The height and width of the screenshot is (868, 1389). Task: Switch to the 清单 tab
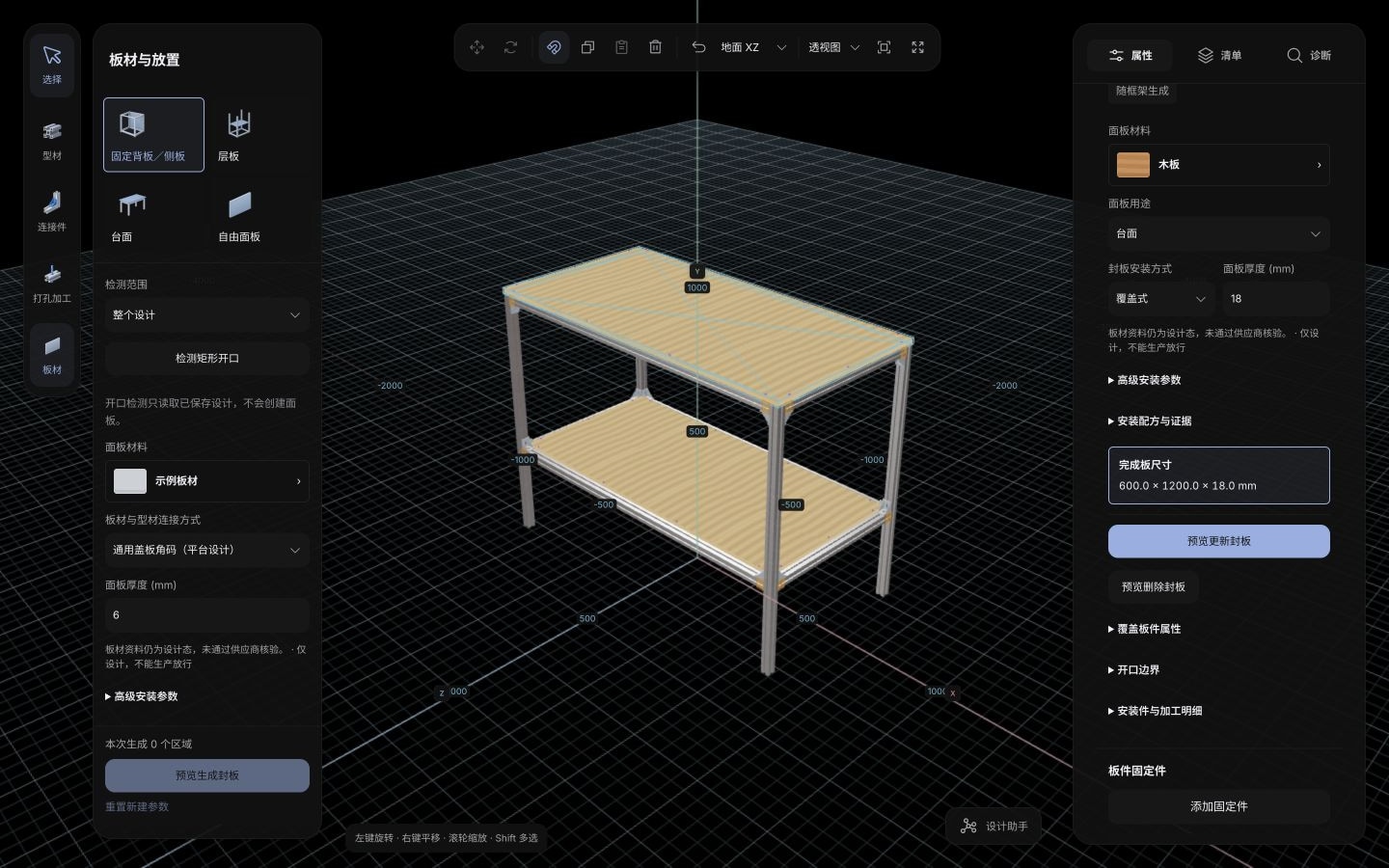pyautogui.click(x=1219, y=56)
